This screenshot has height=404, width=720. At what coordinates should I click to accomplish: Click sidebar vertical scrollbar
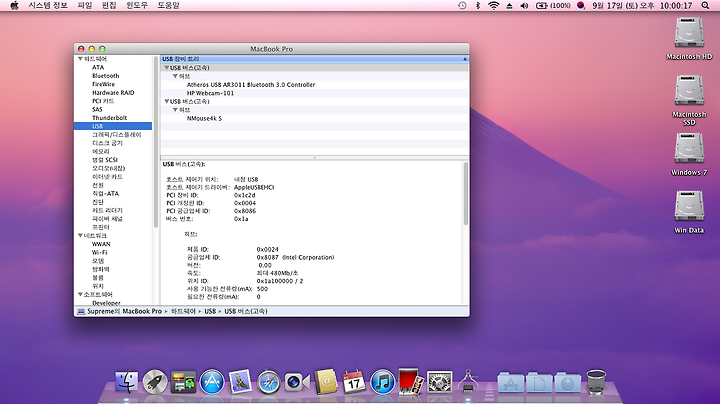tap(156, 142)
